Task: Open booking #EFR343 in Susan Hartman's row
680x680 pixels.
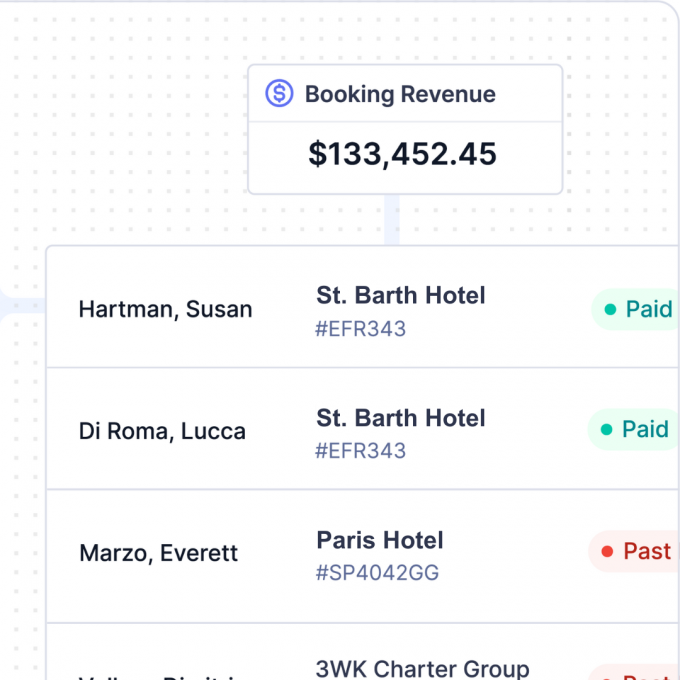Action: pos(360,329)
